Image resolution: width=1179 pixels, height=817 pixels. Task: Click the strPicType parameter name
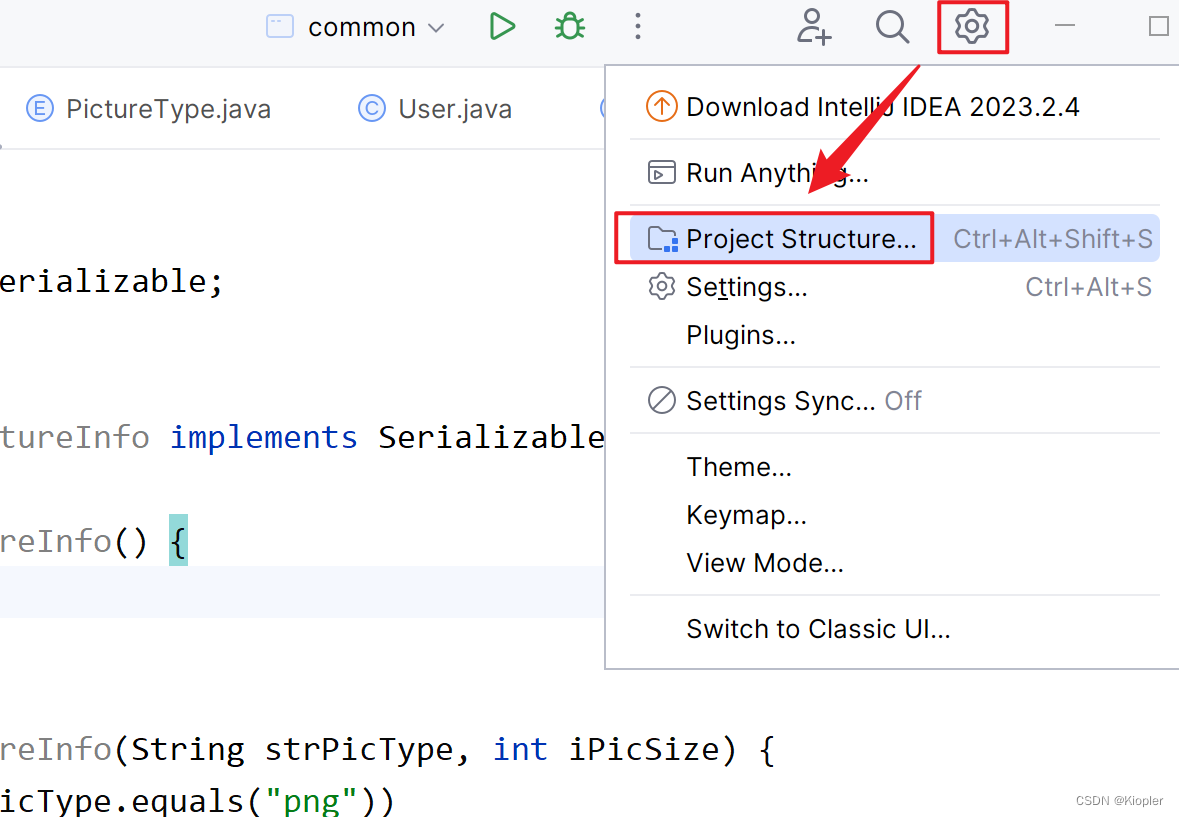coord(359,749)
